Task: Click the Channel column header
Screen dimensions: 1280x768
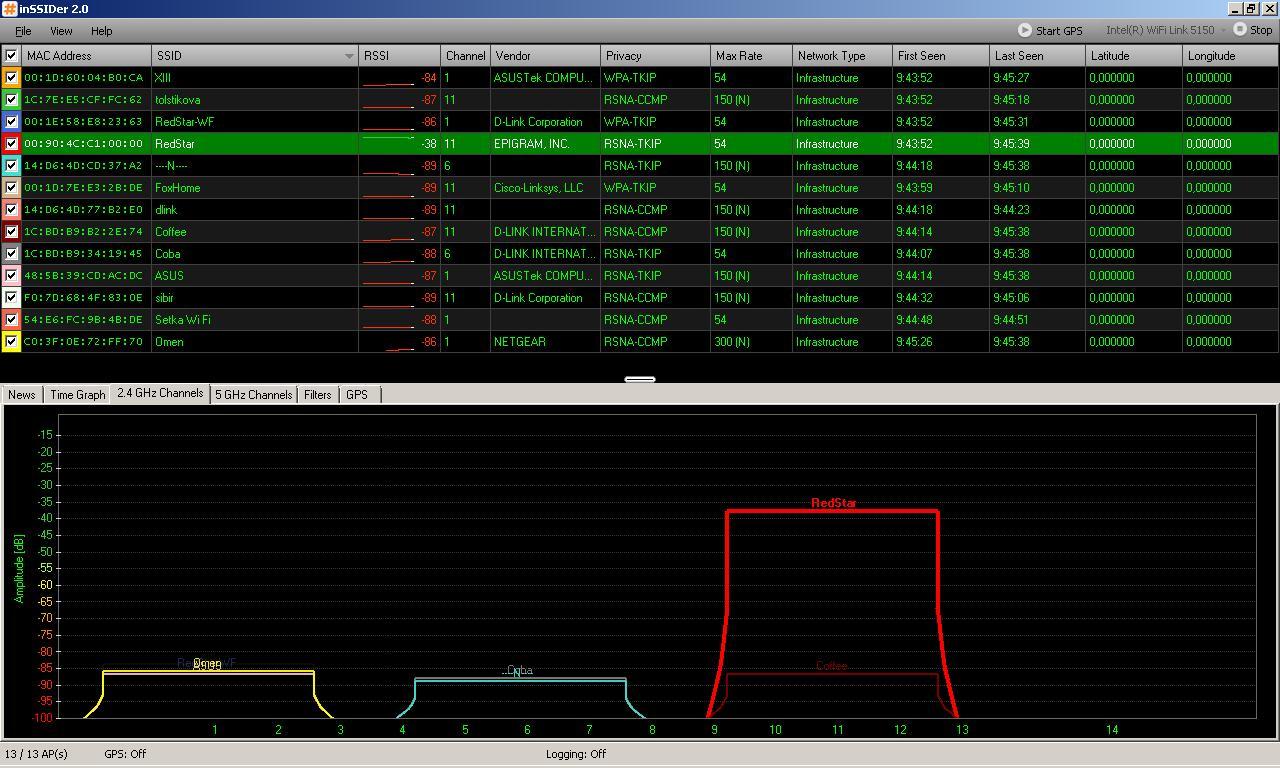Action: 465,56
